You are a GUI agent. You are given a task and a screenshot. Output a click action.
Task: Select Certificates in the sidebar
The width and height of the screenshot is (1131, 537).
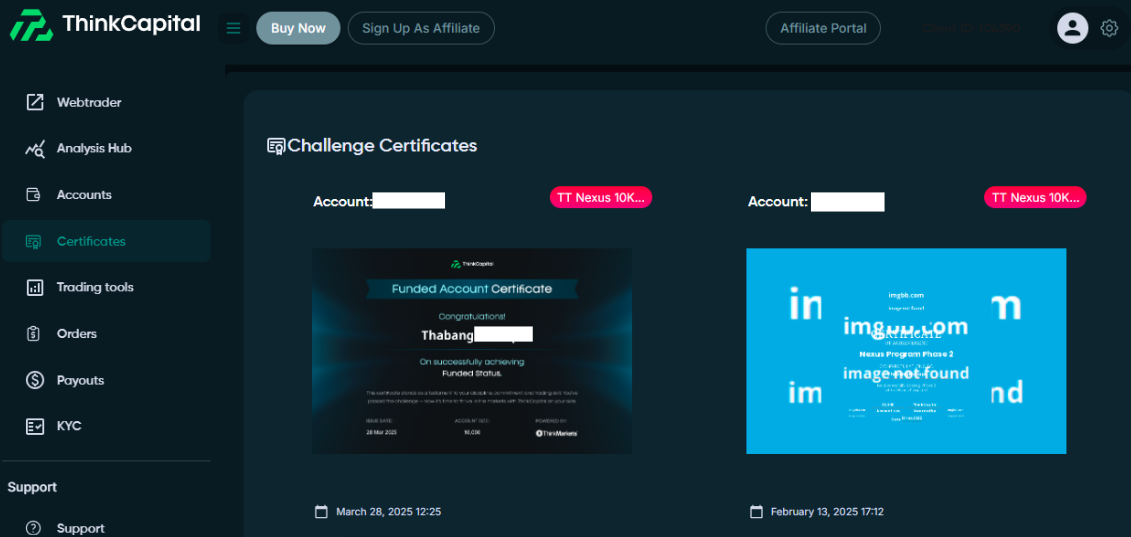pos(106,241)
